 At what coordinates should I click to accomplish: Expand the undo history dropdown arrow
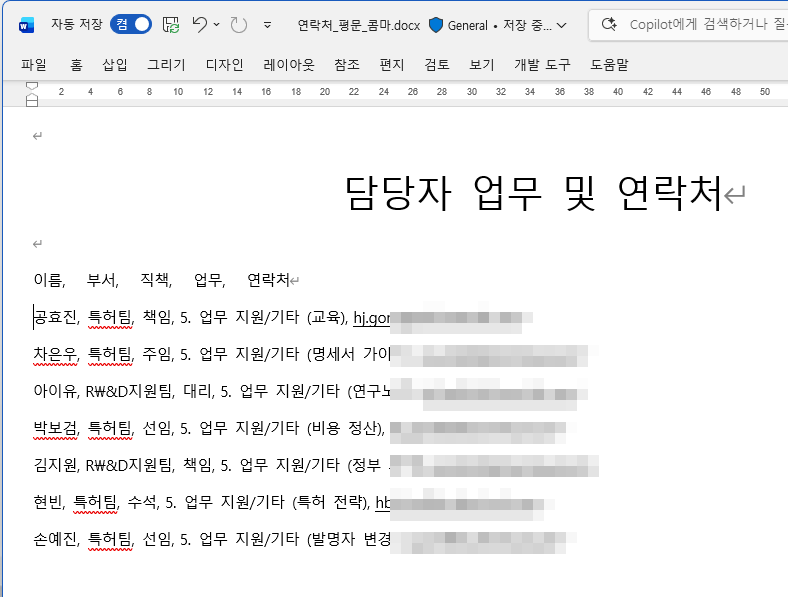217,24
